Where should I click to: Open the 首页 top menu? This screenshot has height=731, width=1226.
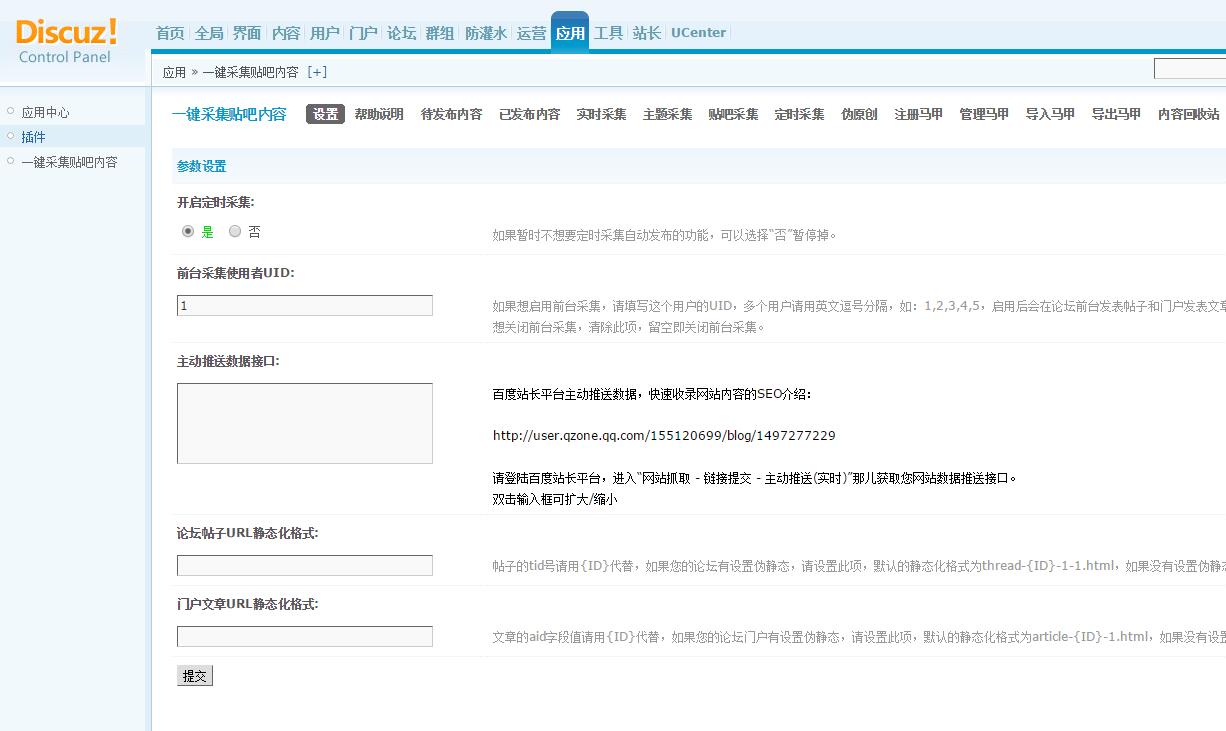(170, 33)
